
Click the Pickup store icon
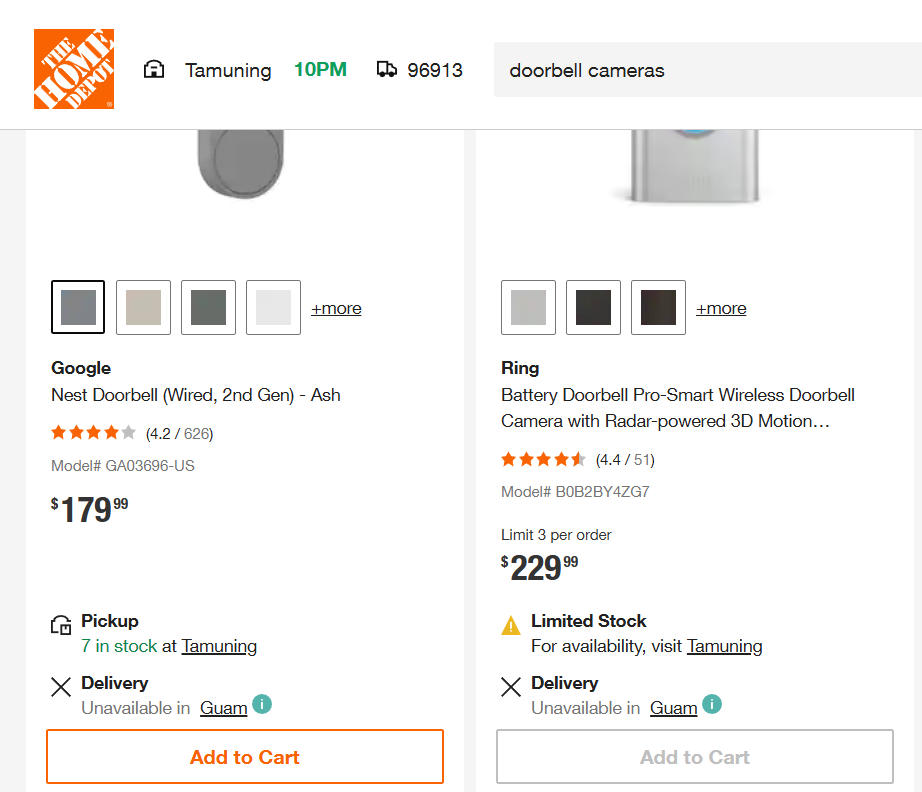[x=61, y=624]
